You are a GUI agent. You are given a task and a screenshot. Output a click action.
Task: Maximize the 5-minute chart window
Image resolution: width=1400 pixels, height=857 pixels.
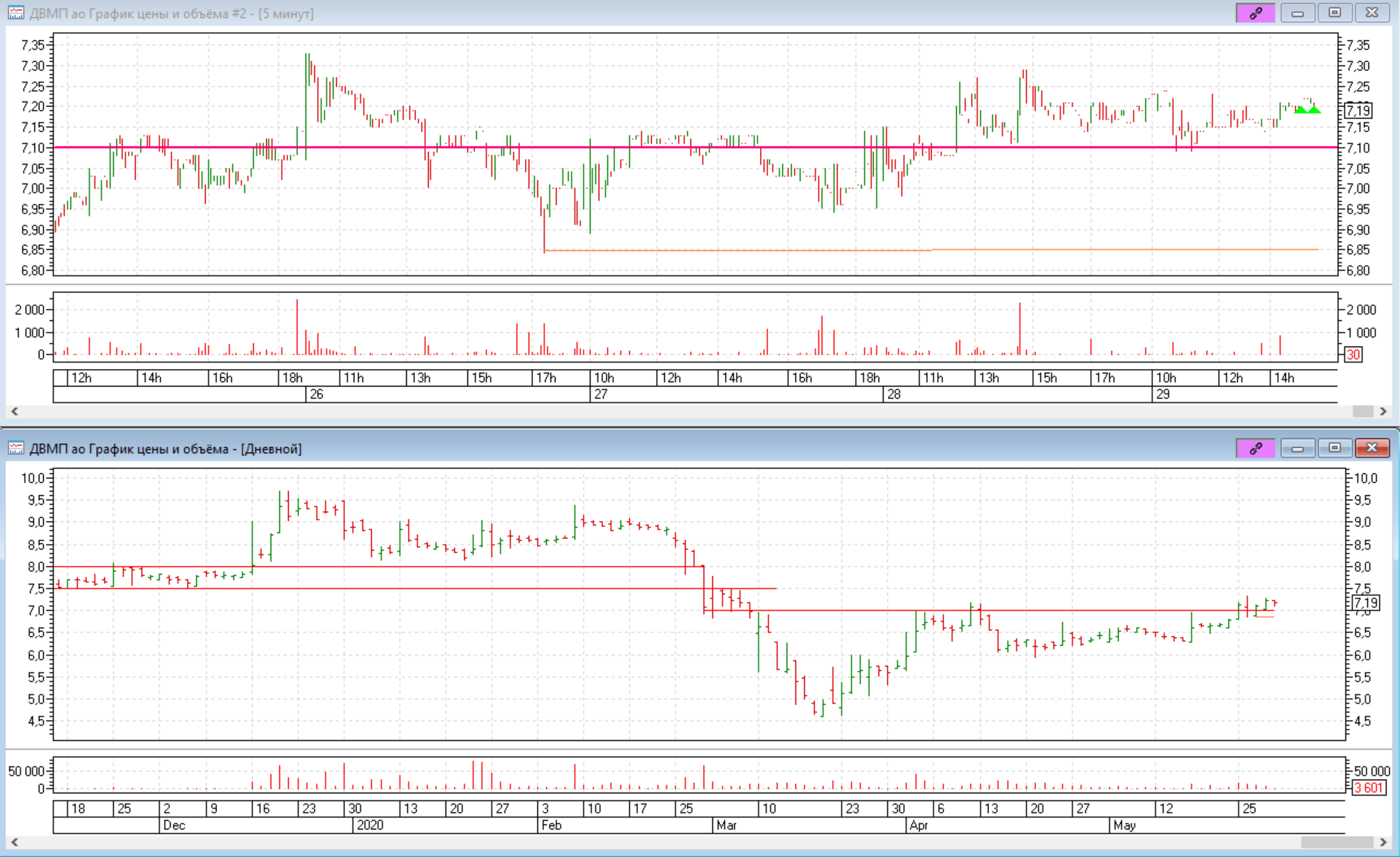(x=1335, y=13)
